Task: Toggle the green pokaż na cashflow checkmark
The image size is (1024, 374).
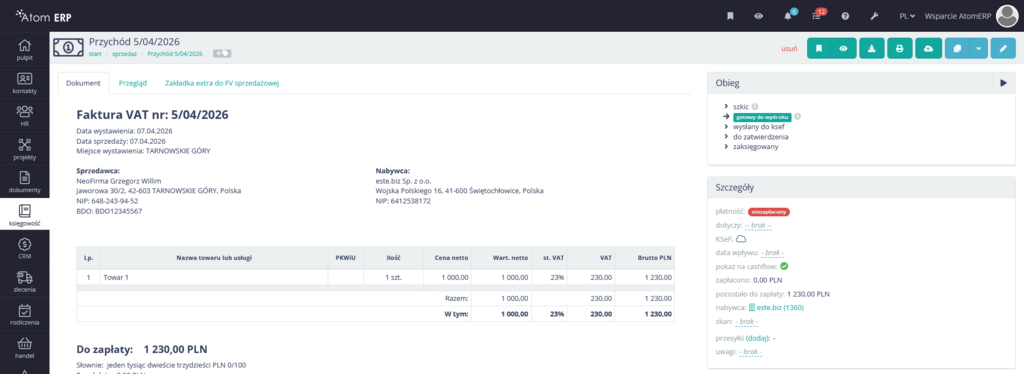Action: tap(784, 266)
